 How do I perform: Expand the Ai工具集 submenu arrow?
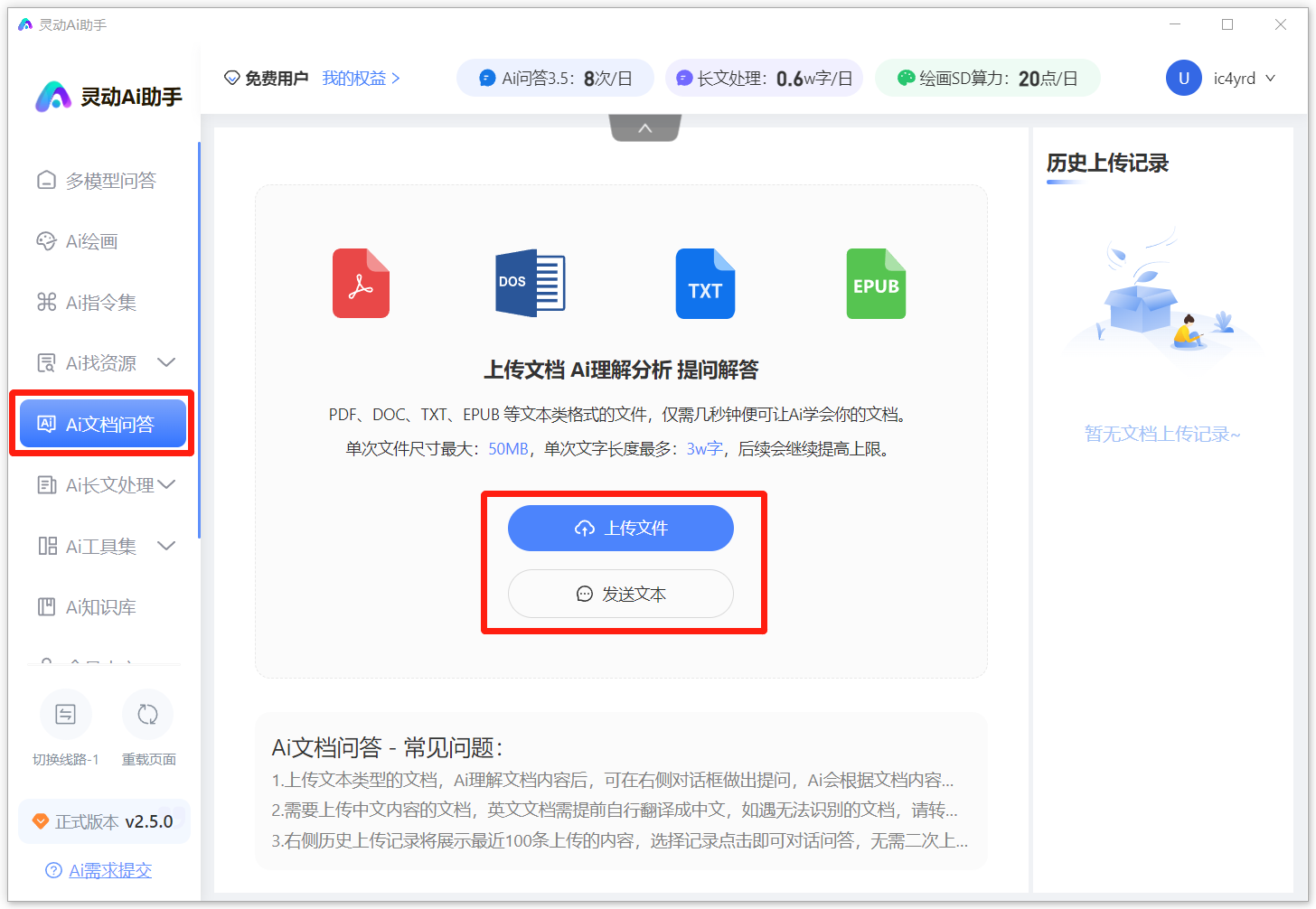(166, 546)
